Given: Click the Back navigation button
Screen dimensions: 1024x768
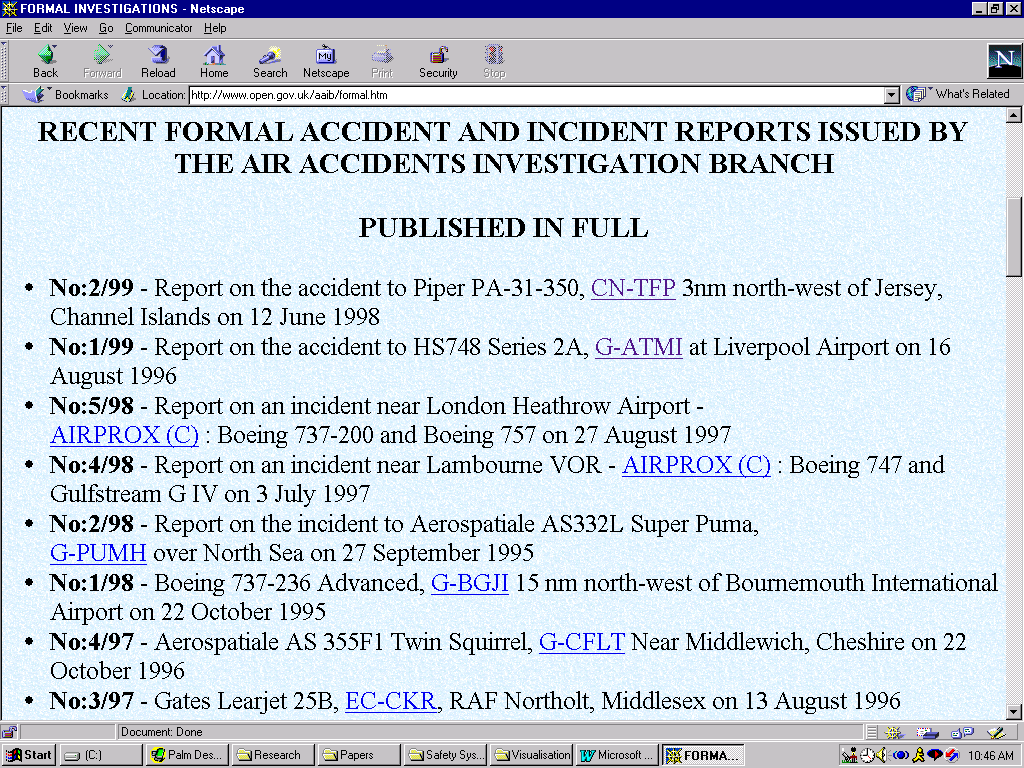Looking at the screenshot, I should pyautogui.click(x=46, y=62).
